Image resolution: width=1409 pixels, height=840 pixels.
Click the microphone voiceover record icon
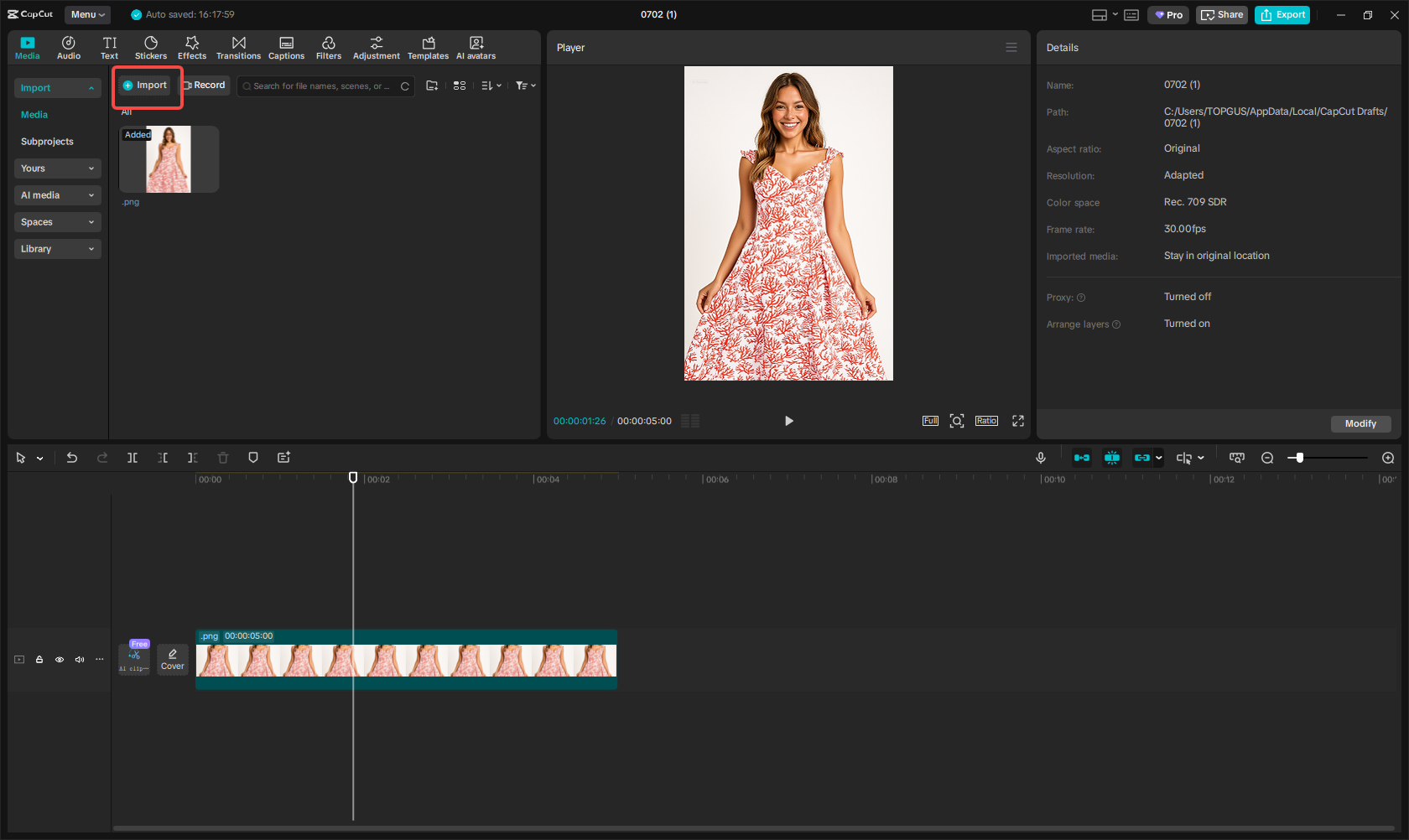pos(1041,458)
